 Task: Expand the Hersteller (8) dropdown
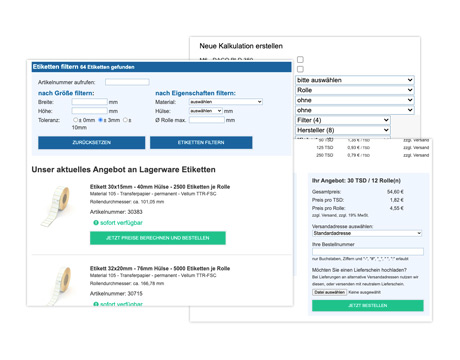(343, 130)
